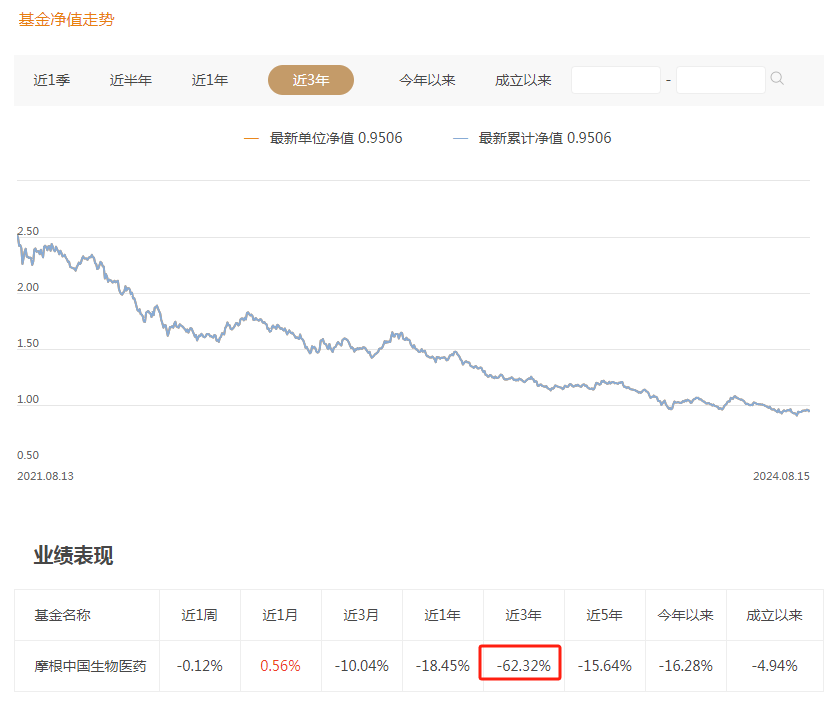Click the magnifier search icon
The height and width of the screenshot is (710, 837).
click(778, 79)
